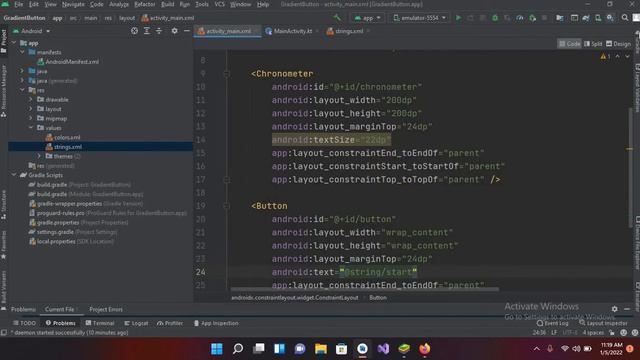640x360 pixels.
Task: Collapse the manifests folder
Action: coord(22,52)
